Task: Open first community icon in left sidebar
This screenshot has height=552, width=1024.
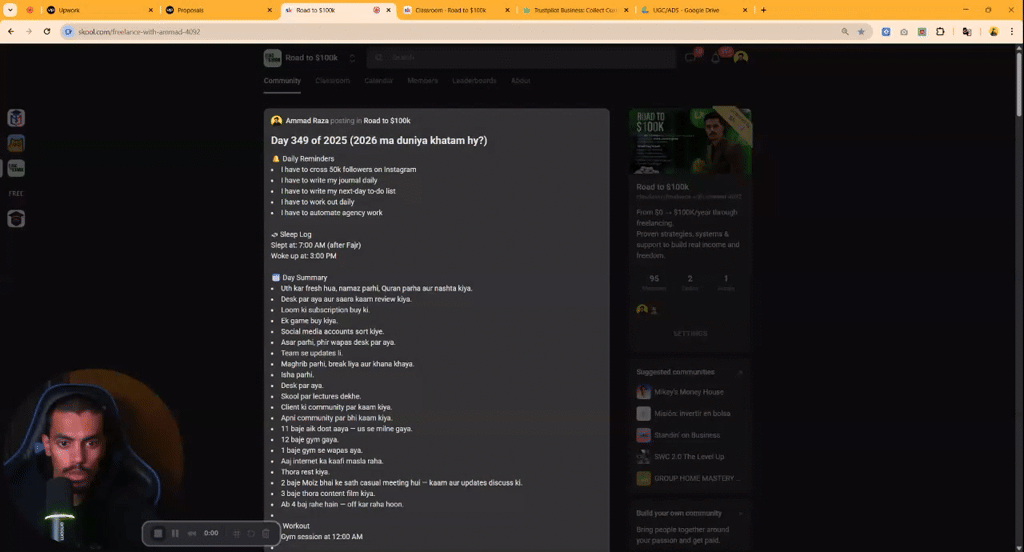Action: click(16, 118)
